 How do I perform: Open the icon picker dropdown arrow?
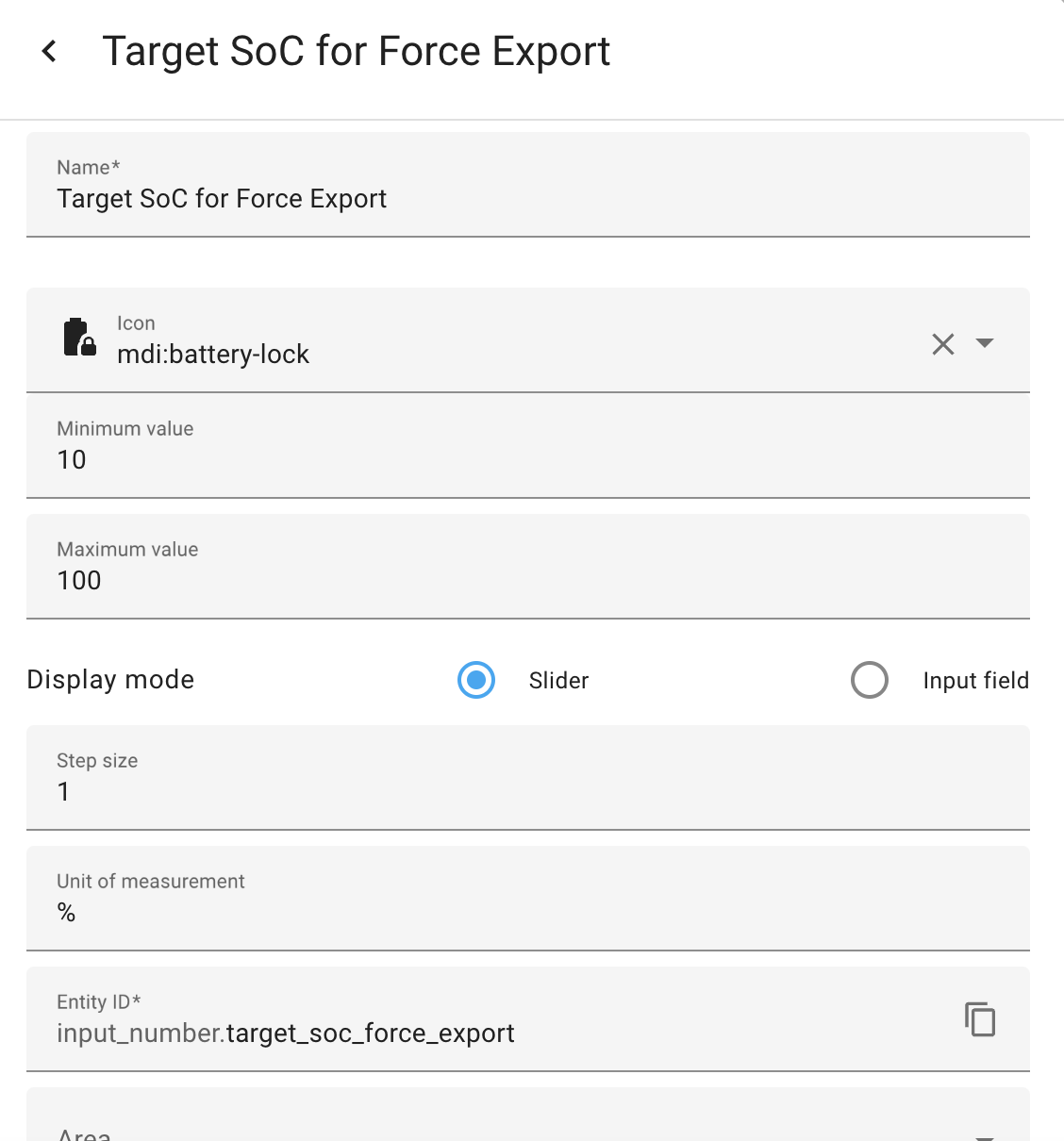(x=985, y=343)
